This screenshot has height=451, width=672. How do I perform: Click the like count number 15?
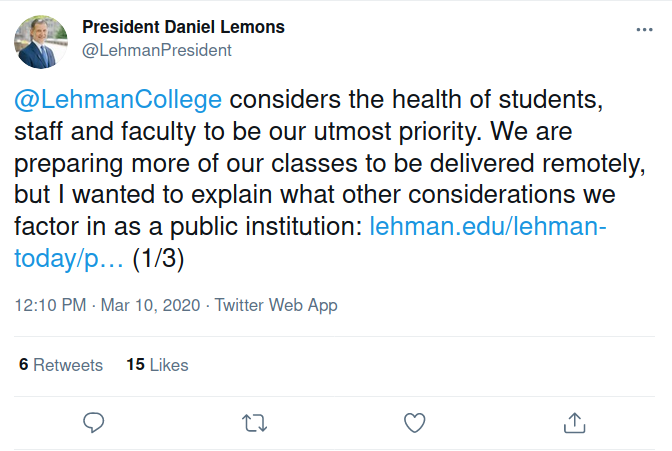(136, 365)
